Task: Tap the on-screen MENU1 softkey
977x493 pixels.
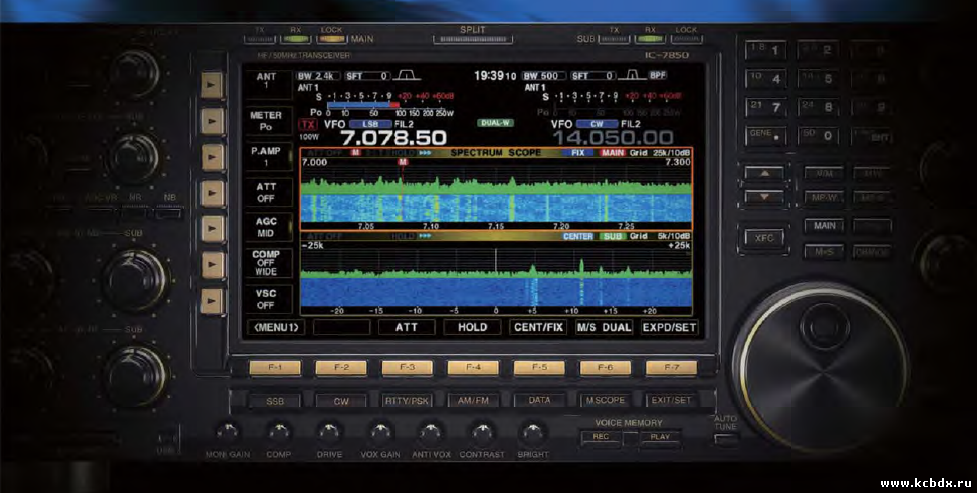Action: click(x=275, y=327)
